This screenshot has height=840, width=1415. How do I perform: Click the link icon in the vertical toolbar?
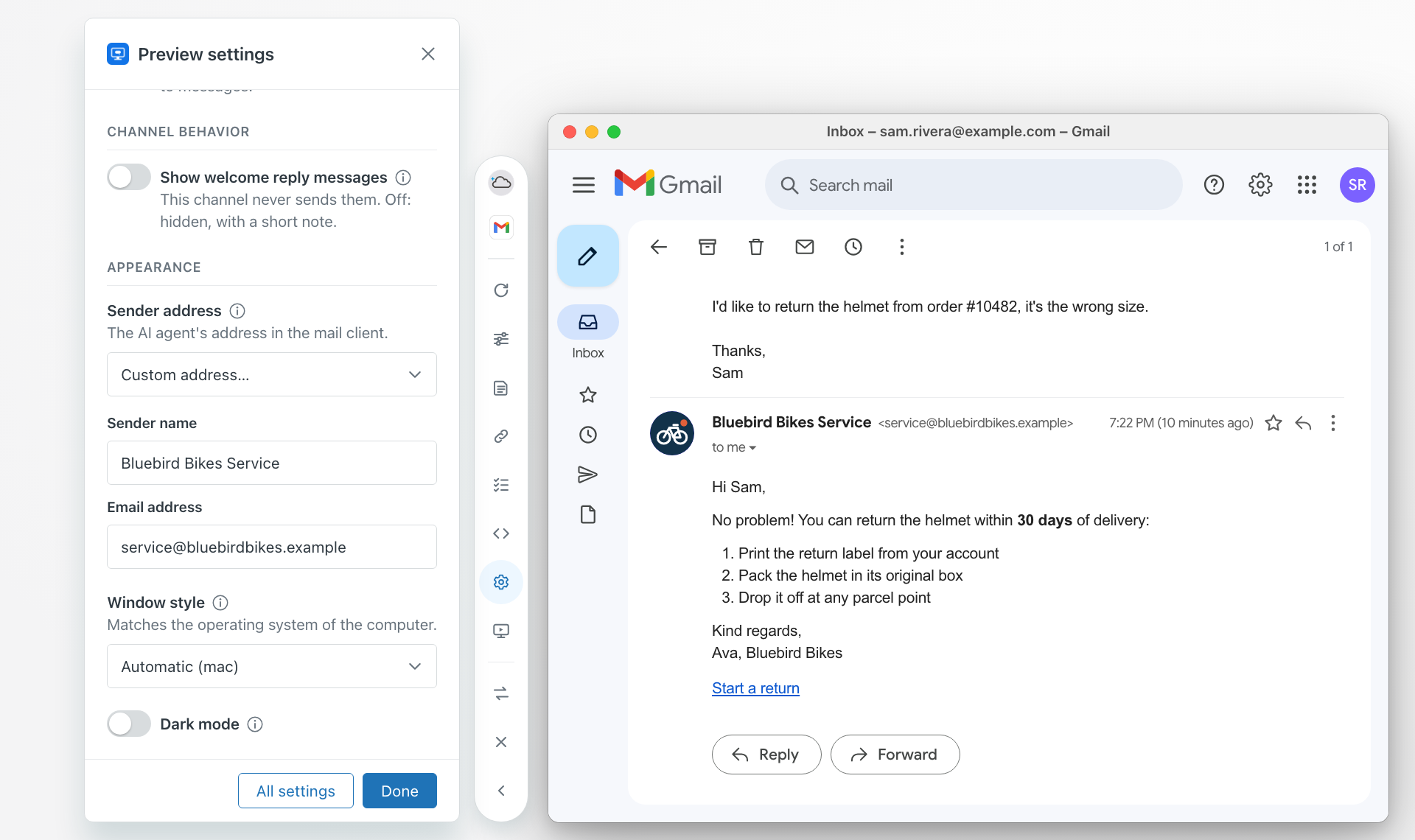(501, 436)
